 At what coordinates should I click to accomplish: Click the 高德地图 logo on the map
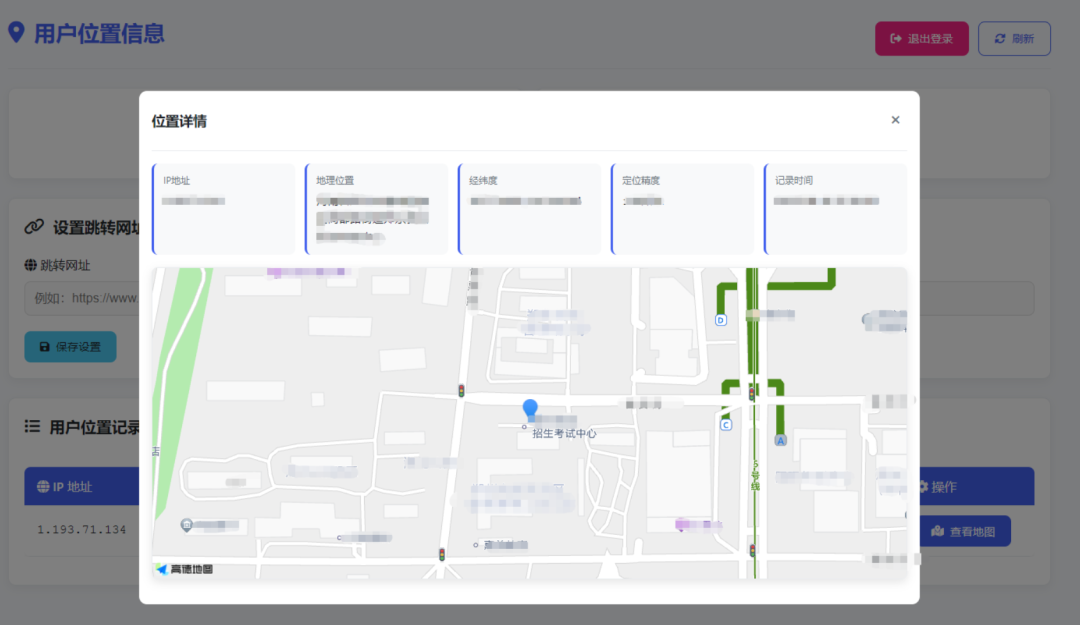click(184, 569)
